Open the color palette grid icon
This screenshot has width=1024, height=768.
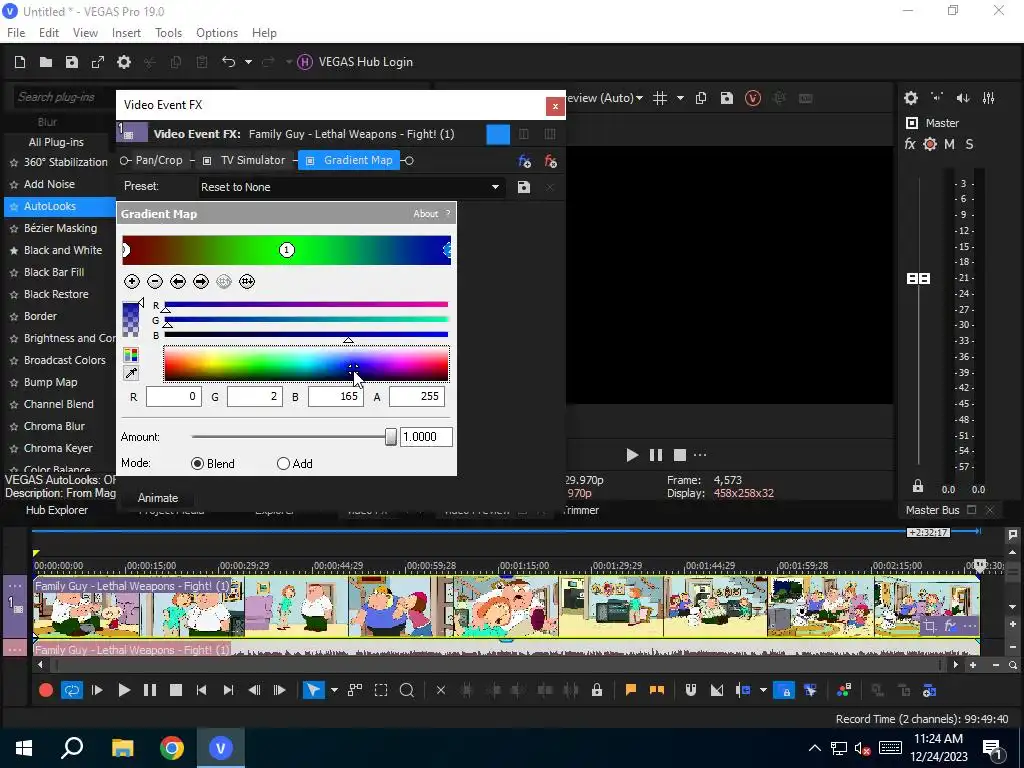[x=131, y=355]
